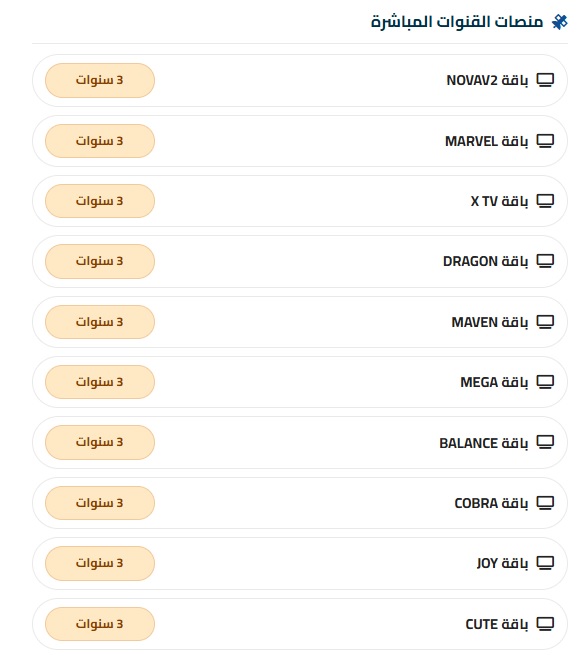Click the TV icon next to JOY package
This screenshot has height=658, width=586.
tap(545, 563)
